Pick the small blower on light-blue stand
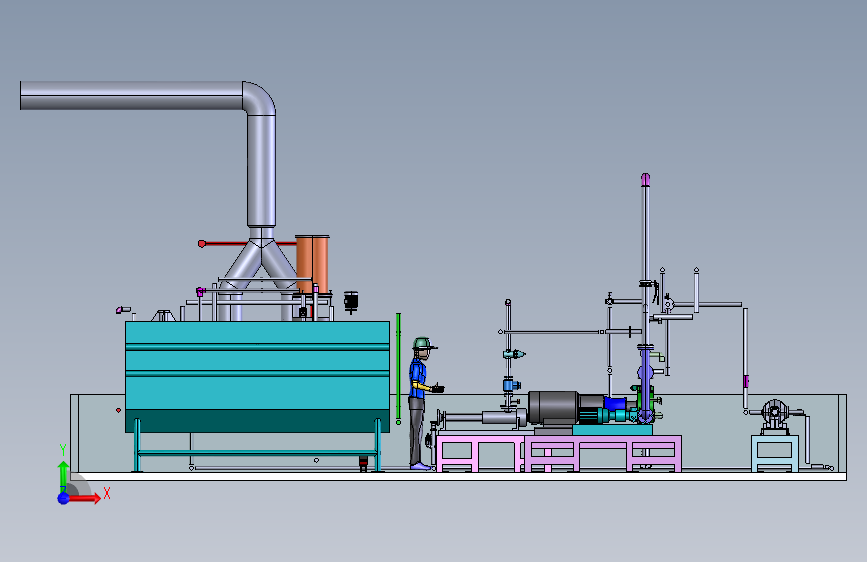867x562 pixels. point(774,414)
